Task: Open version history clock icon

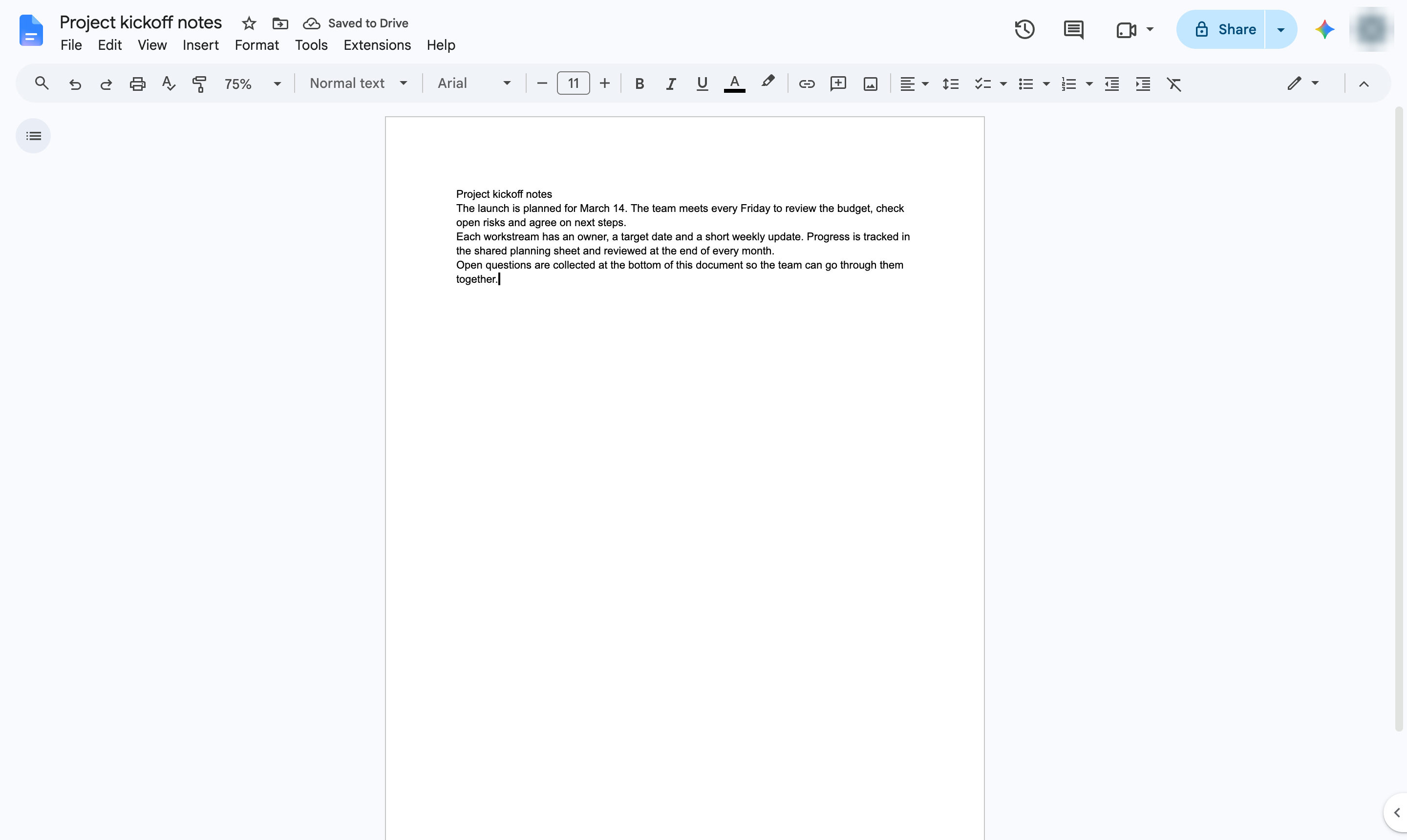Action: (1024, 29)
